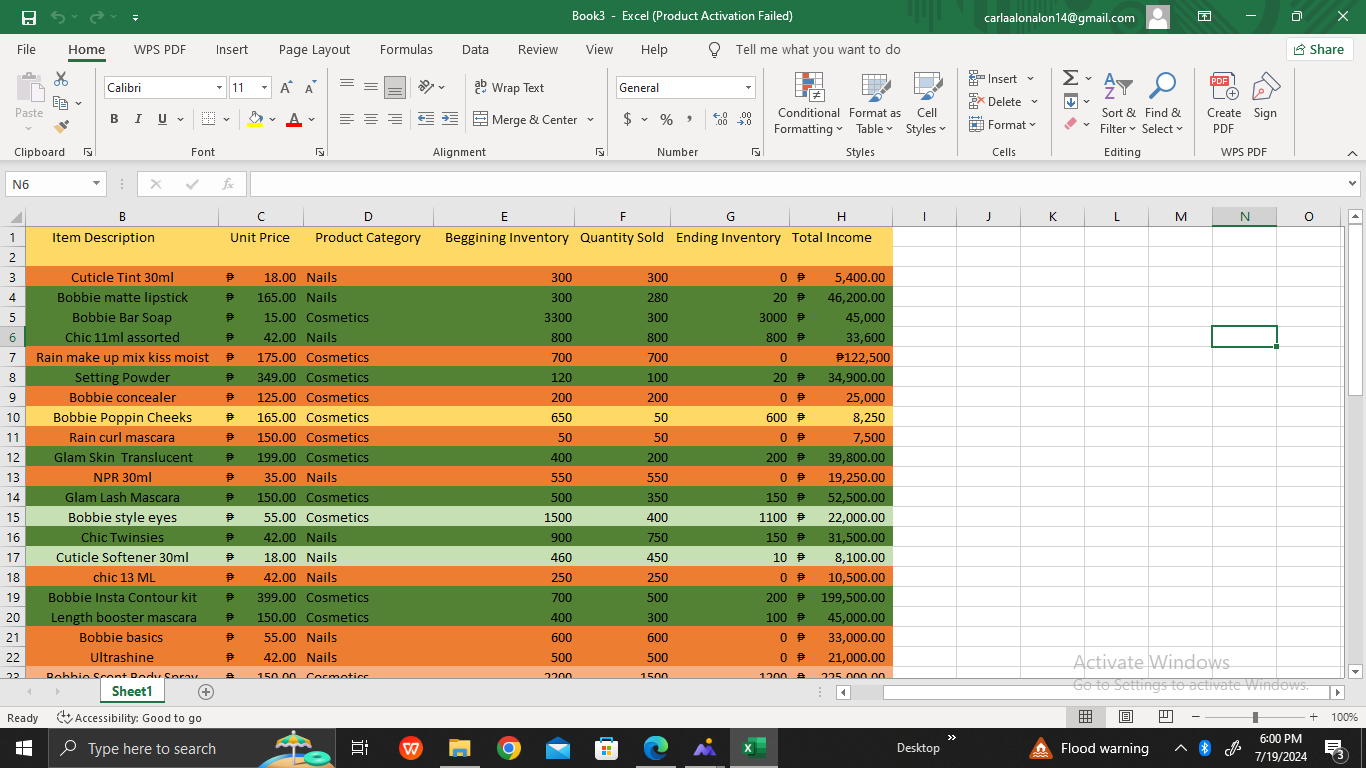Click the Increase Decimal icon
This screenshot has width=1366, height=768.
pos(721,119)
